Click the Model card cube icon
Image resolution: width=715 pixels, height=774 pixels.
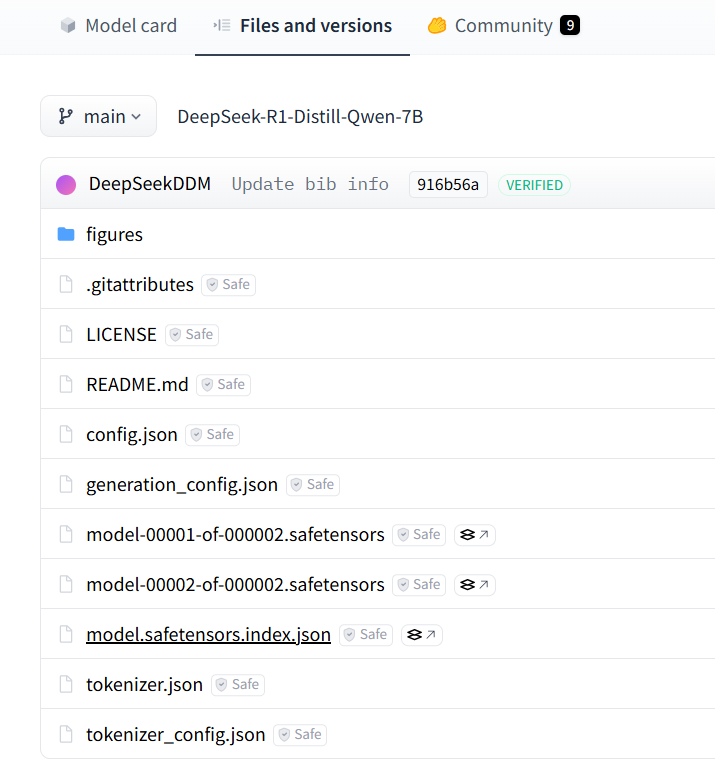pyautogui.click(x=68, y=26)
